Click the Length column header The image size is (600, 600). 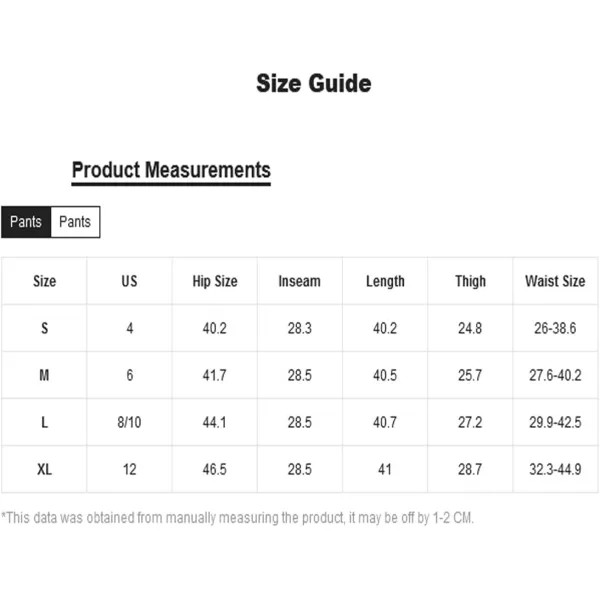385,281
